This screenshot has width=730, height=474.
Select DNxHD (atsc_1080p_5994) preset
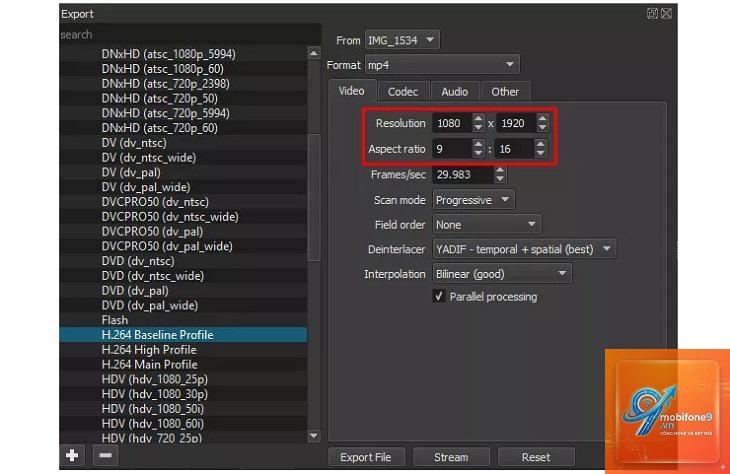(183, 54)
